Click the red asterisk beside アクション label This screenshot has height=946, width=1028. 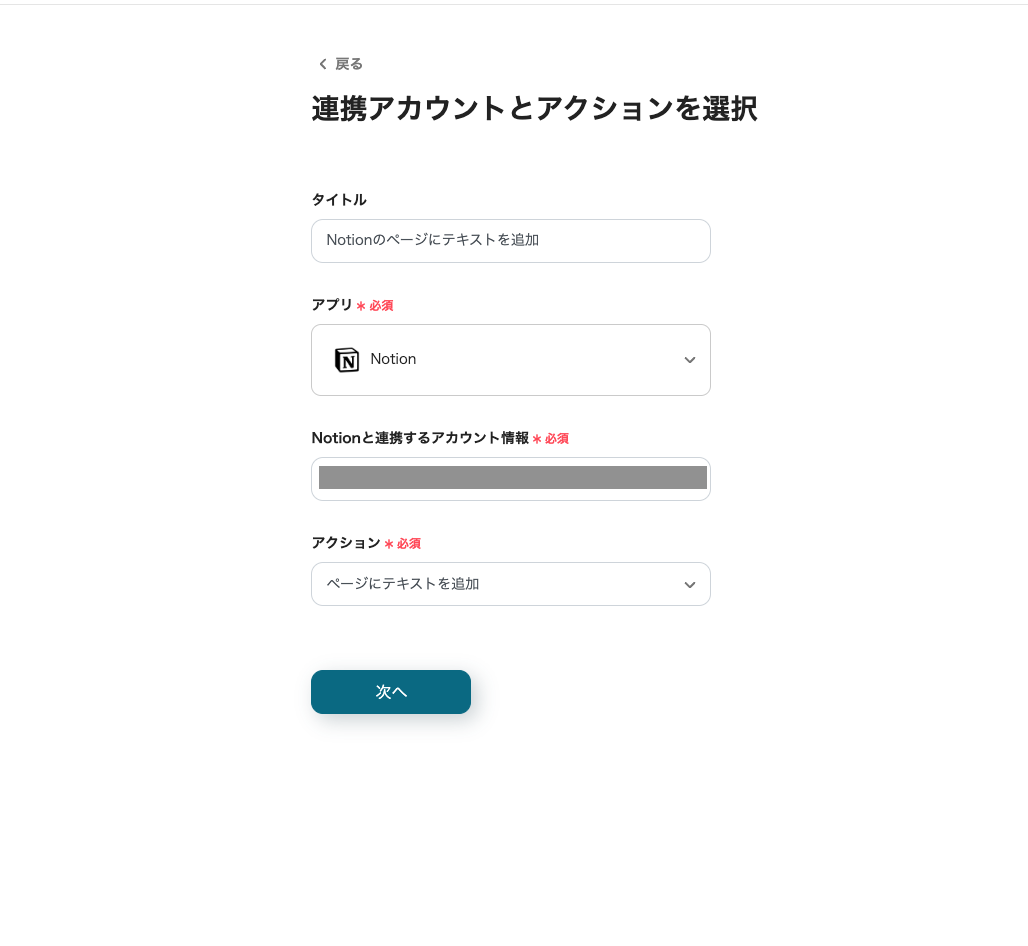coord(389,544)
